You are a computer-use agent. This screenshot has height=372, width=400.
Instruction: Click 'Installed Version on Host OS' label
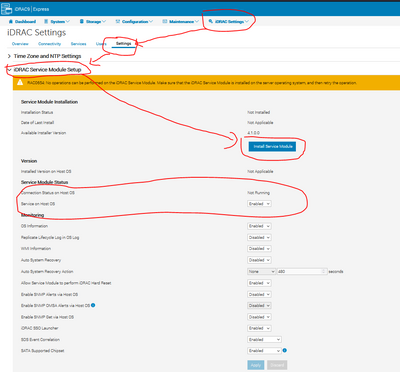(46, 171)
